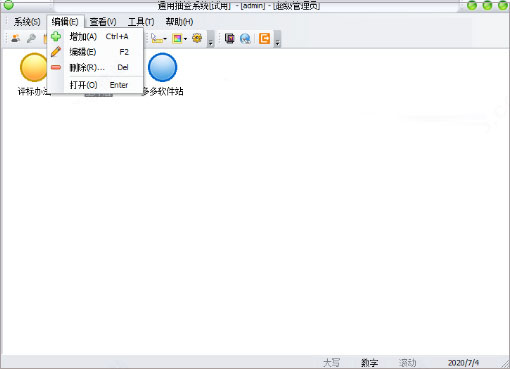Expand the first toolbar overflow arrow
Image resolution: width=510 pixels, height=369 pixels.
coord(210,39)
